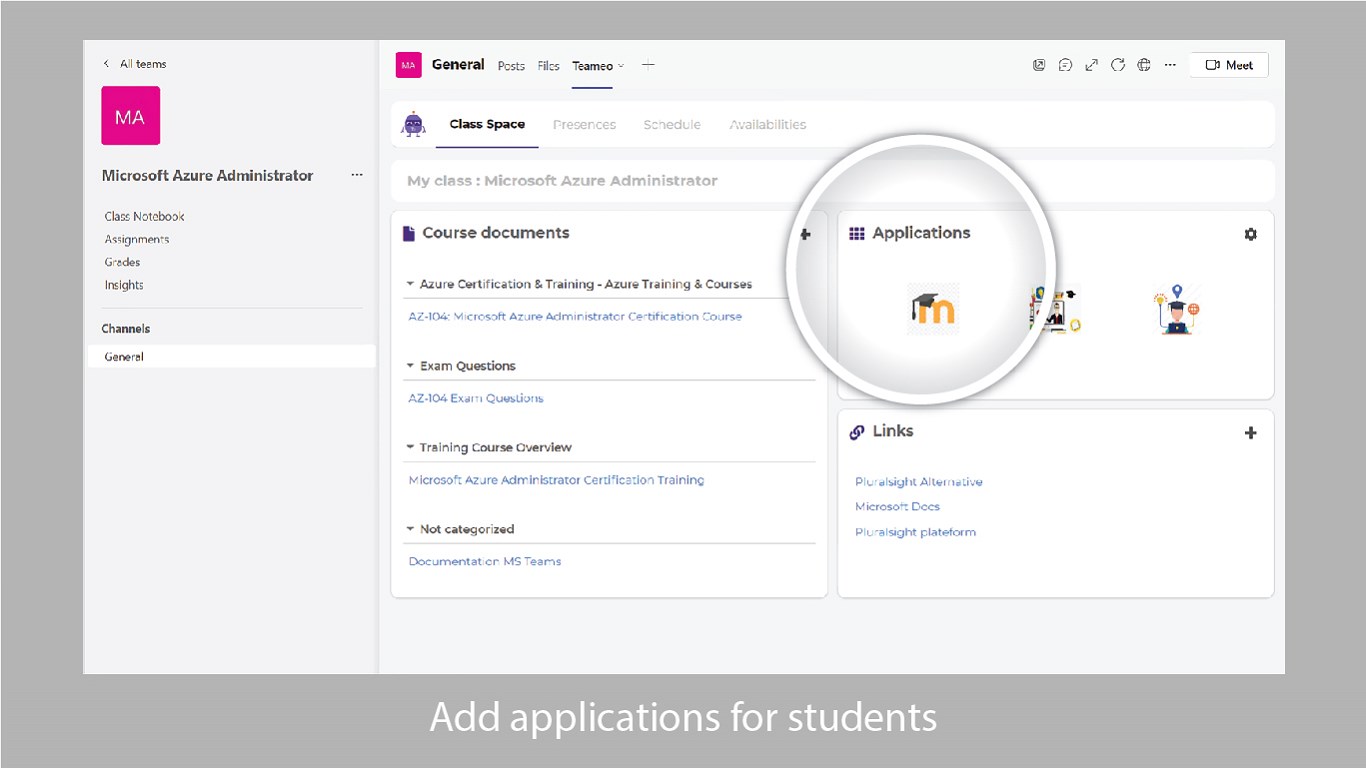Add a course document with the plus icon
This screenshot has width=1366, height=768.
tap(805, 234)
